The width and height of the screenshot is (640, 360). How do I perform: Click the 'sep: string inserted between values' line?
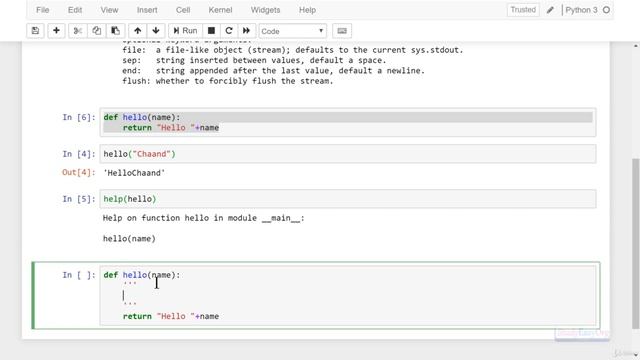(254, 60)
